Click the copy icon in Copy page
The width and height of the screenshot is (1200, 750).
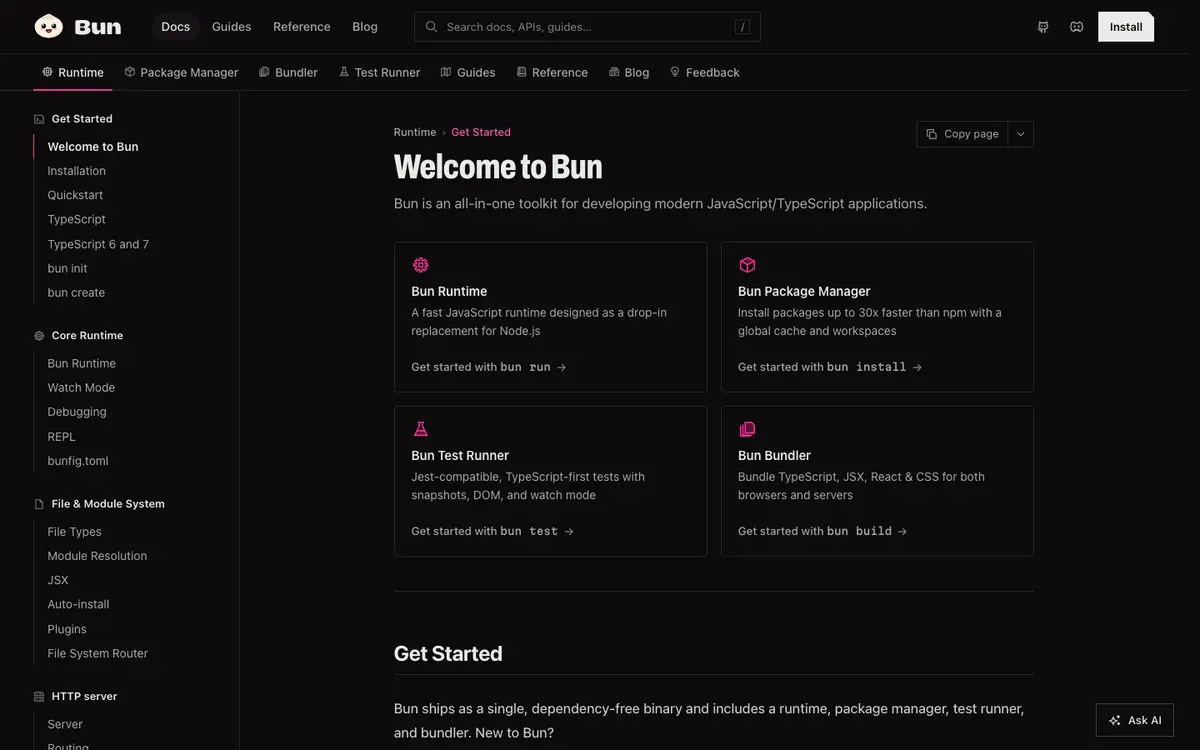tap(931, 134)
